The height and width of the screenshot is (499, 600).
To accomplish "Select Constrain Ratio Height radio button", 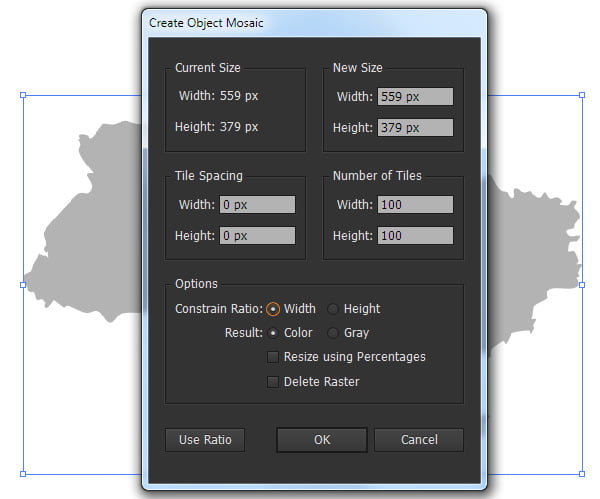I will point(333,309).
